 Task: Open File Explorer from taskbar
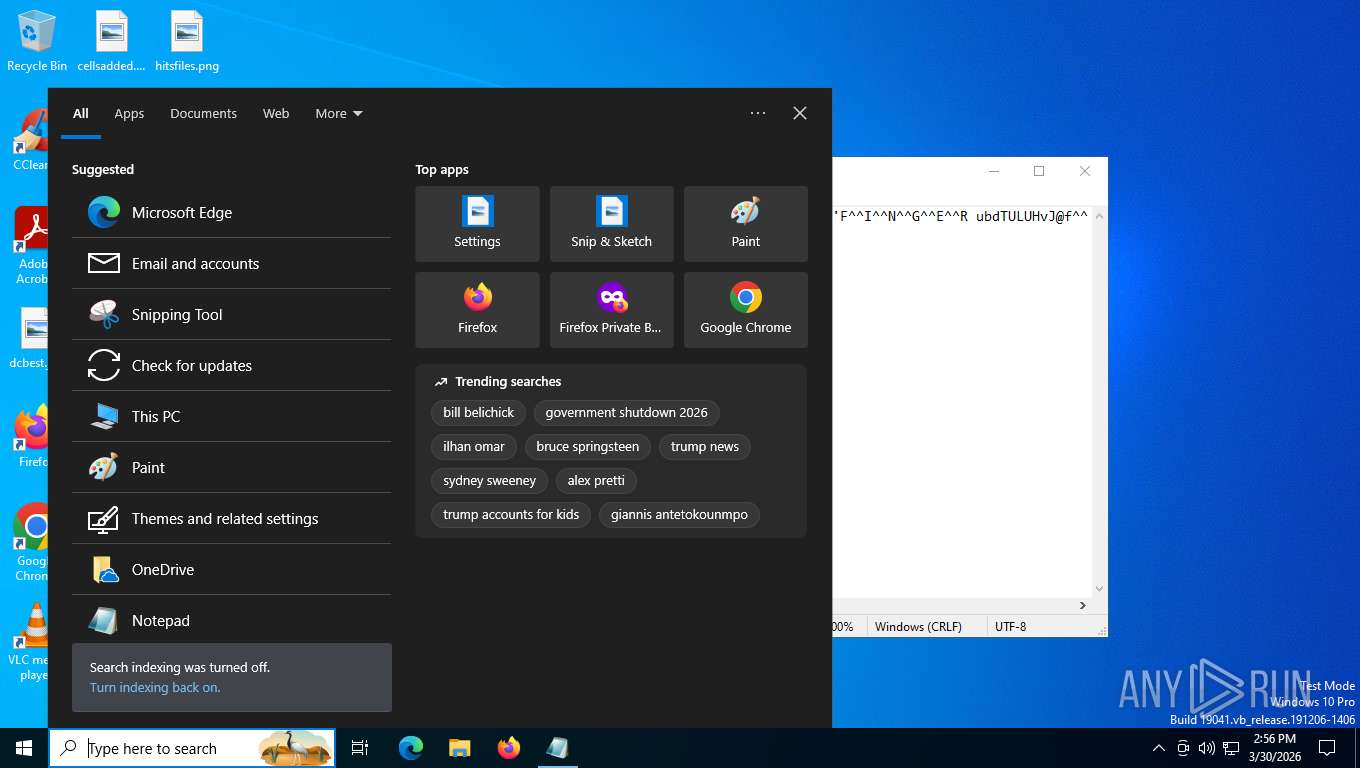click(460, 748)
